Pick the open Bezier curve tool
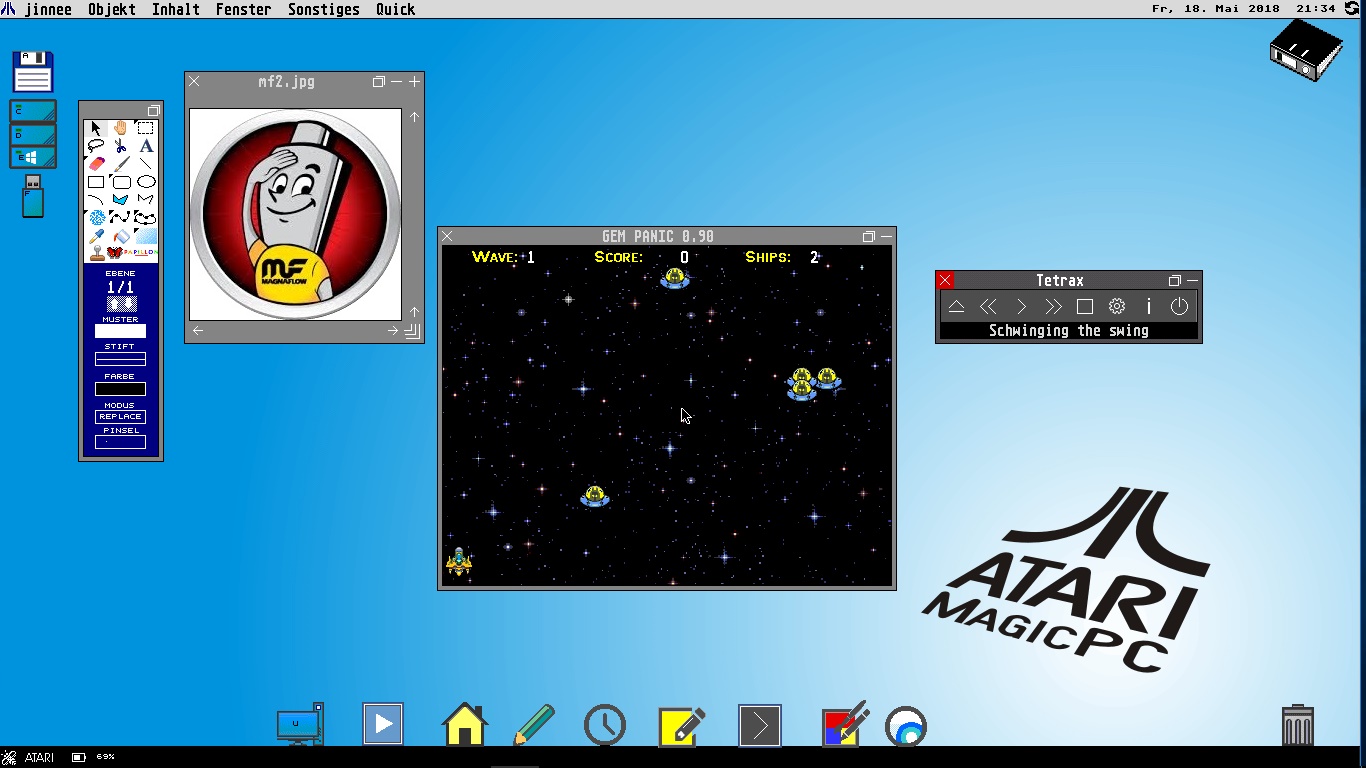 tap(121, 218)
